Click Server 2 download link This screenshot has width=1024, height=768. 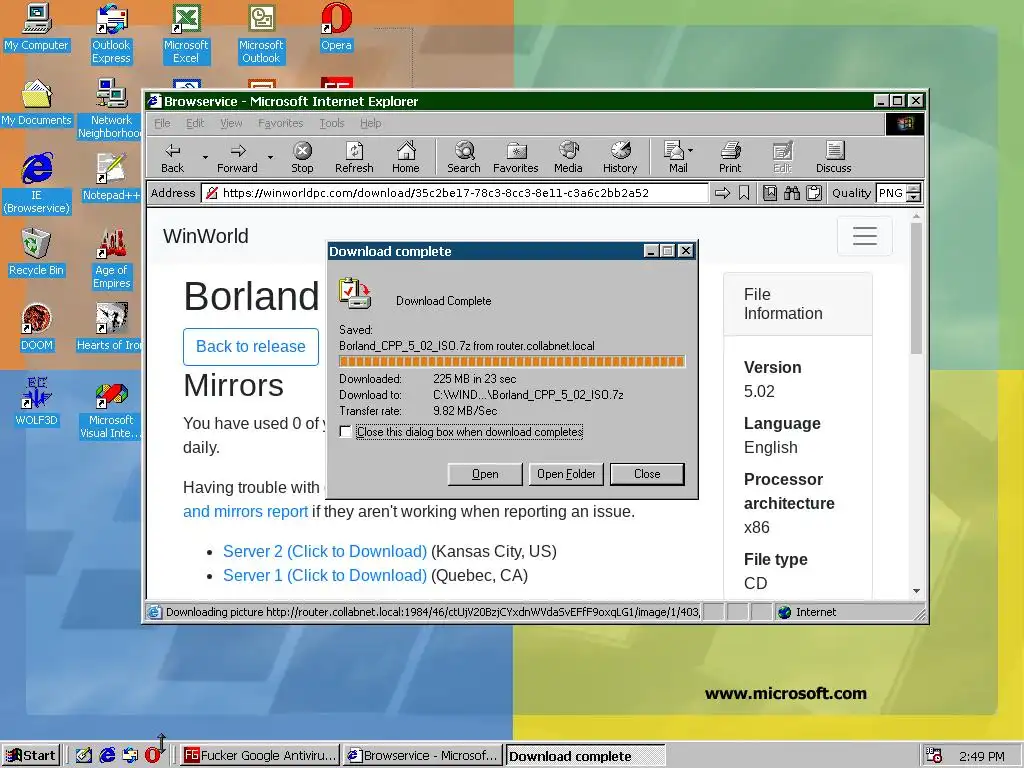(x=325, y=551)
